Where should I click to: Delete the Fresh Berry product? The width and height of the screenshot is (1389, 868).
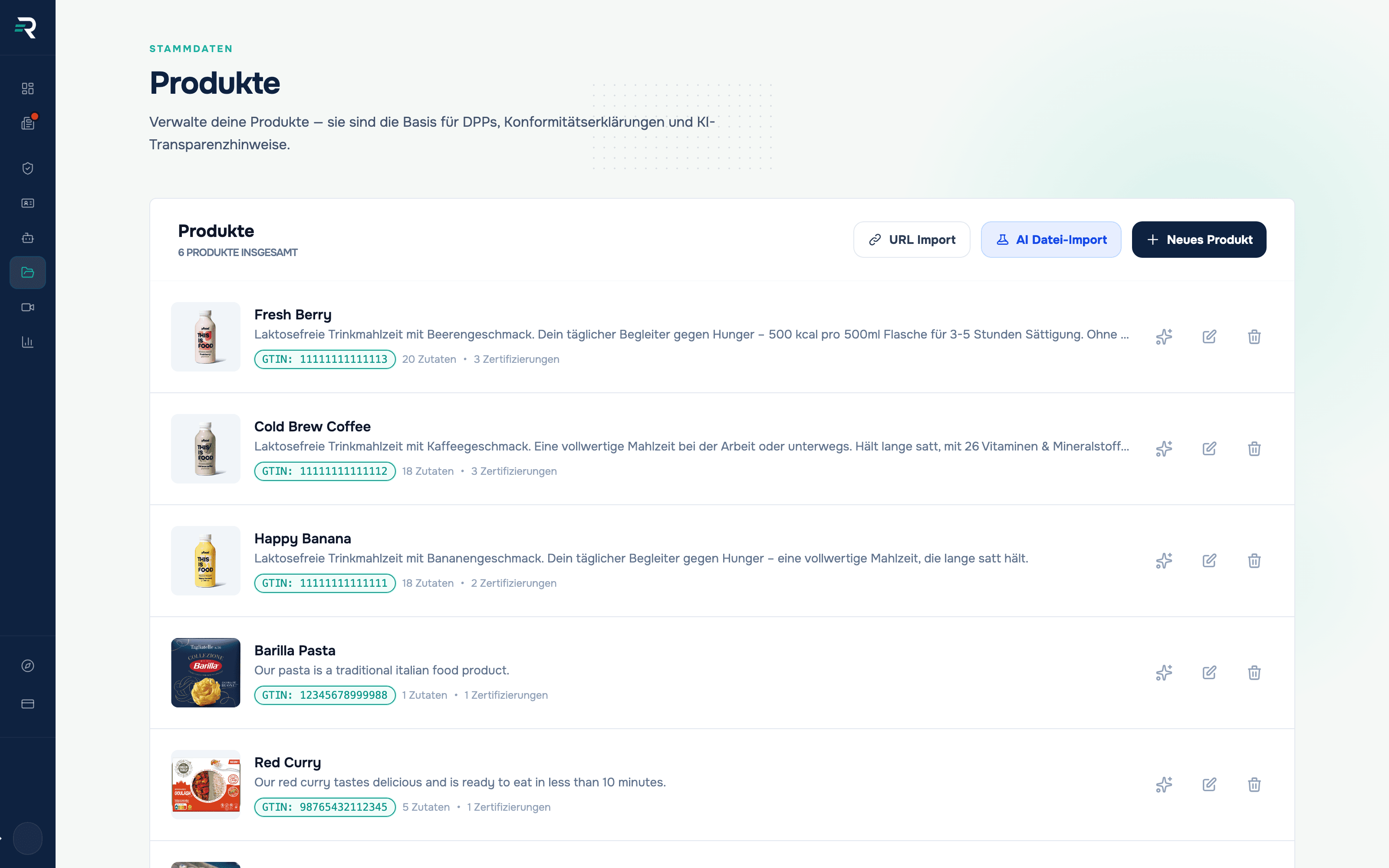click(x=1254, y=336)
